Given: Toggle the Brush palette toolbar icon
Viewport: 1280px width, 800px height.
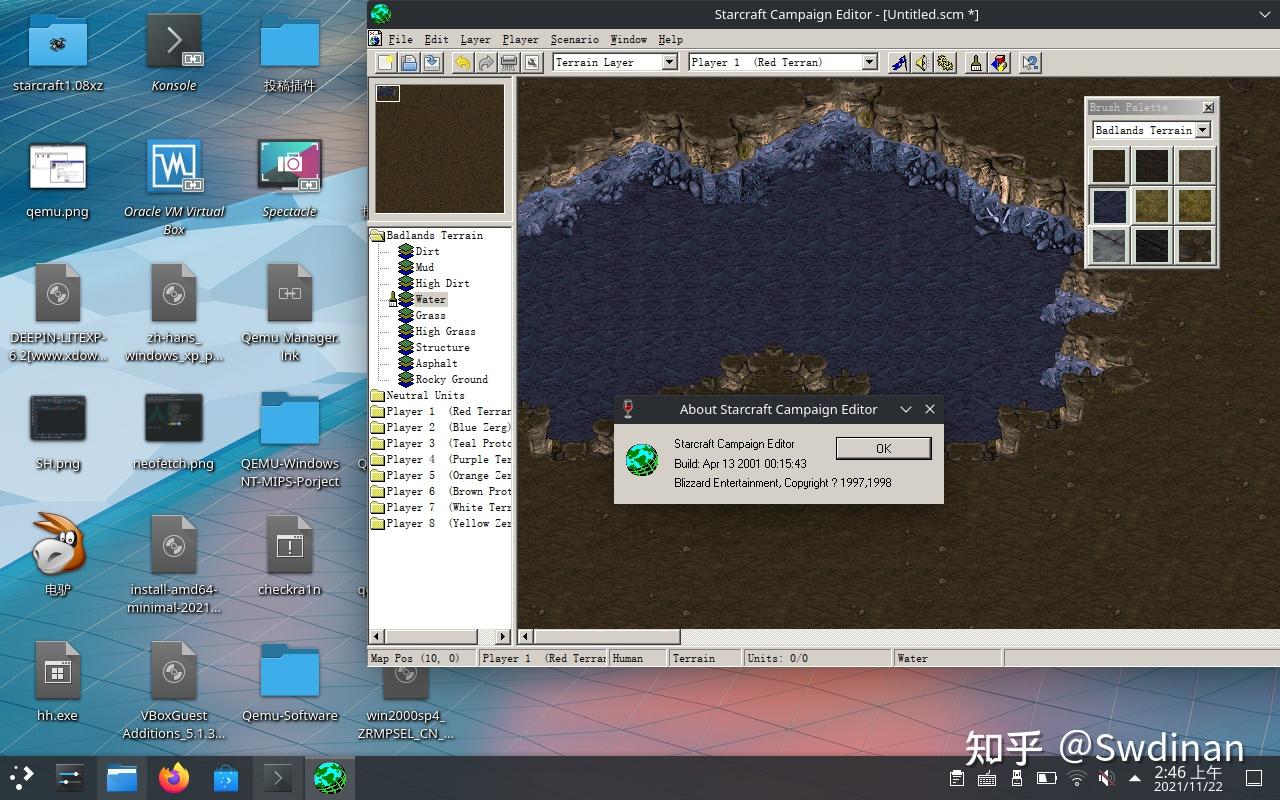Looking at the screenshot, I should coord(976,62).
